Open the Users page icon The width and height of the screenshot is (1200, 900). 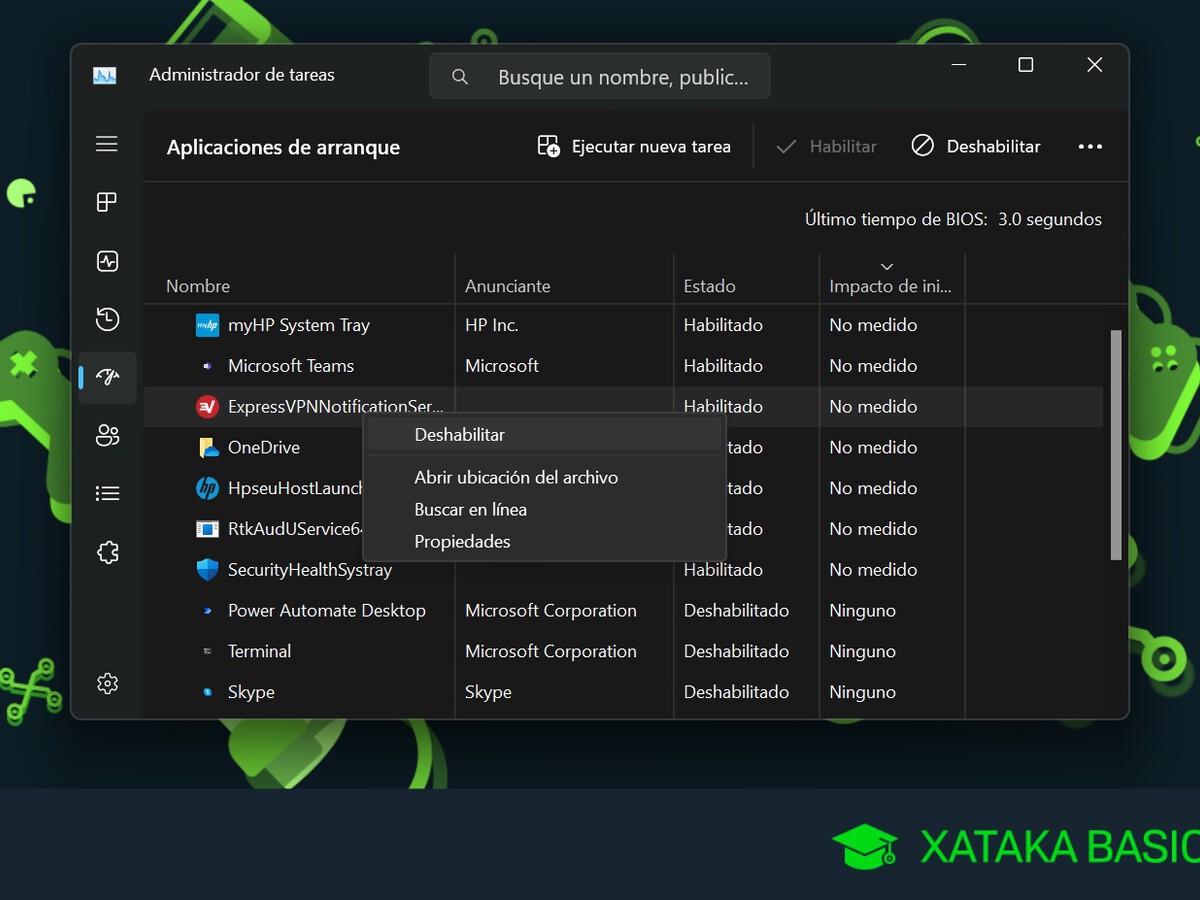(107, 435)
